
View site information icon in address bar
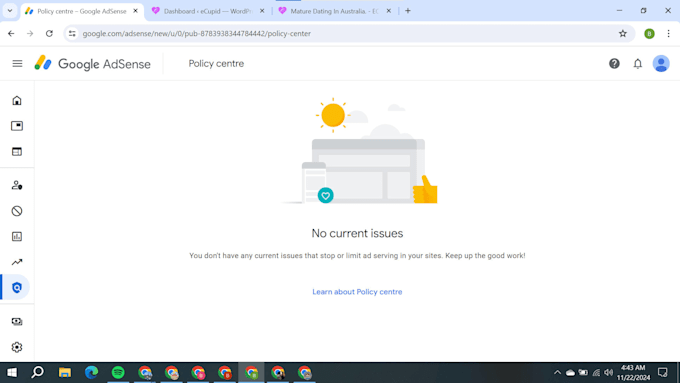tap(72, 33)
